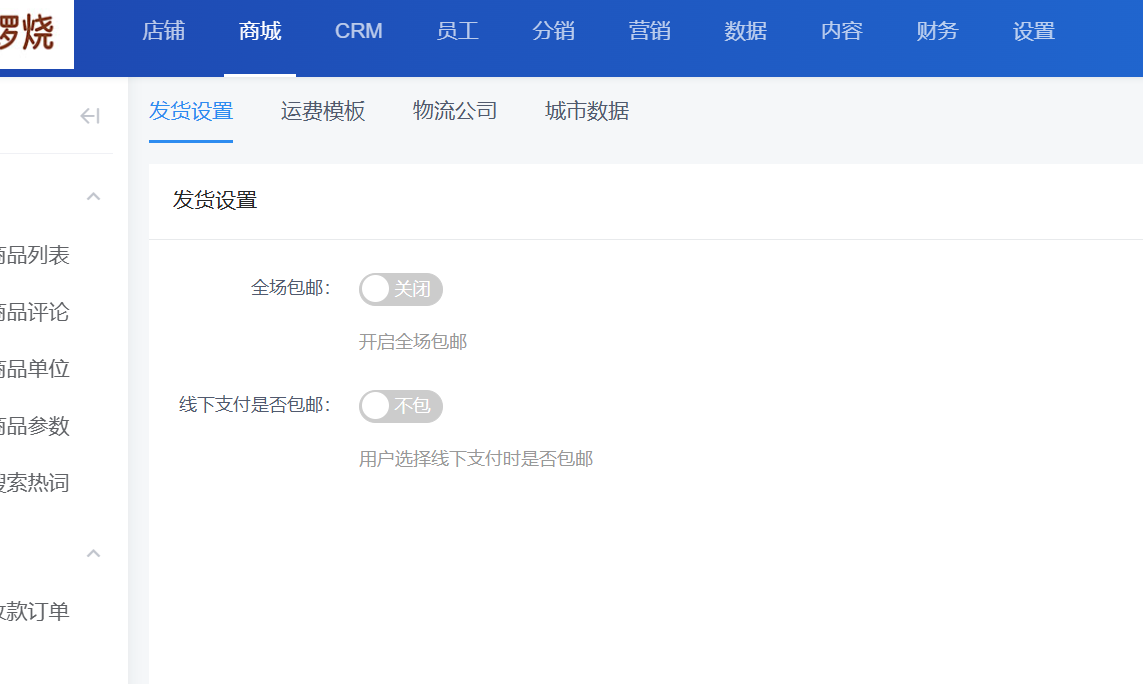Go to 数据 in the top navigation
The width and height of the screenshot is (1143, 684).
coord(746,31)
